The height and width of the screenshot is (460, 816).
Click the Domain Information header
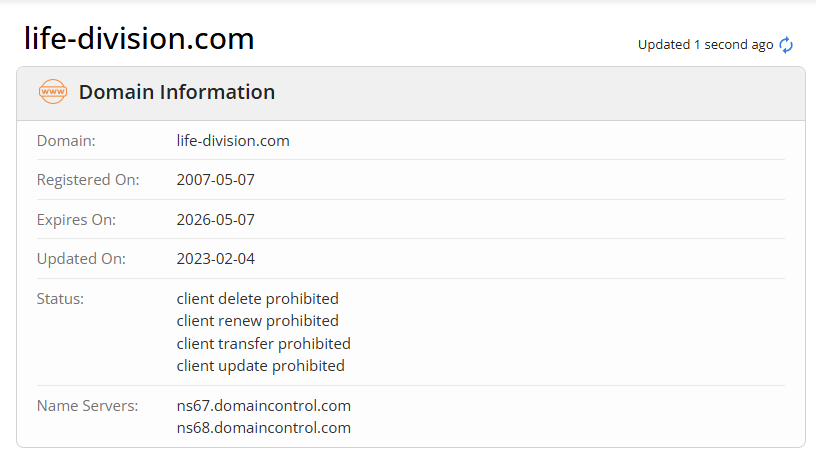point(177,92)
